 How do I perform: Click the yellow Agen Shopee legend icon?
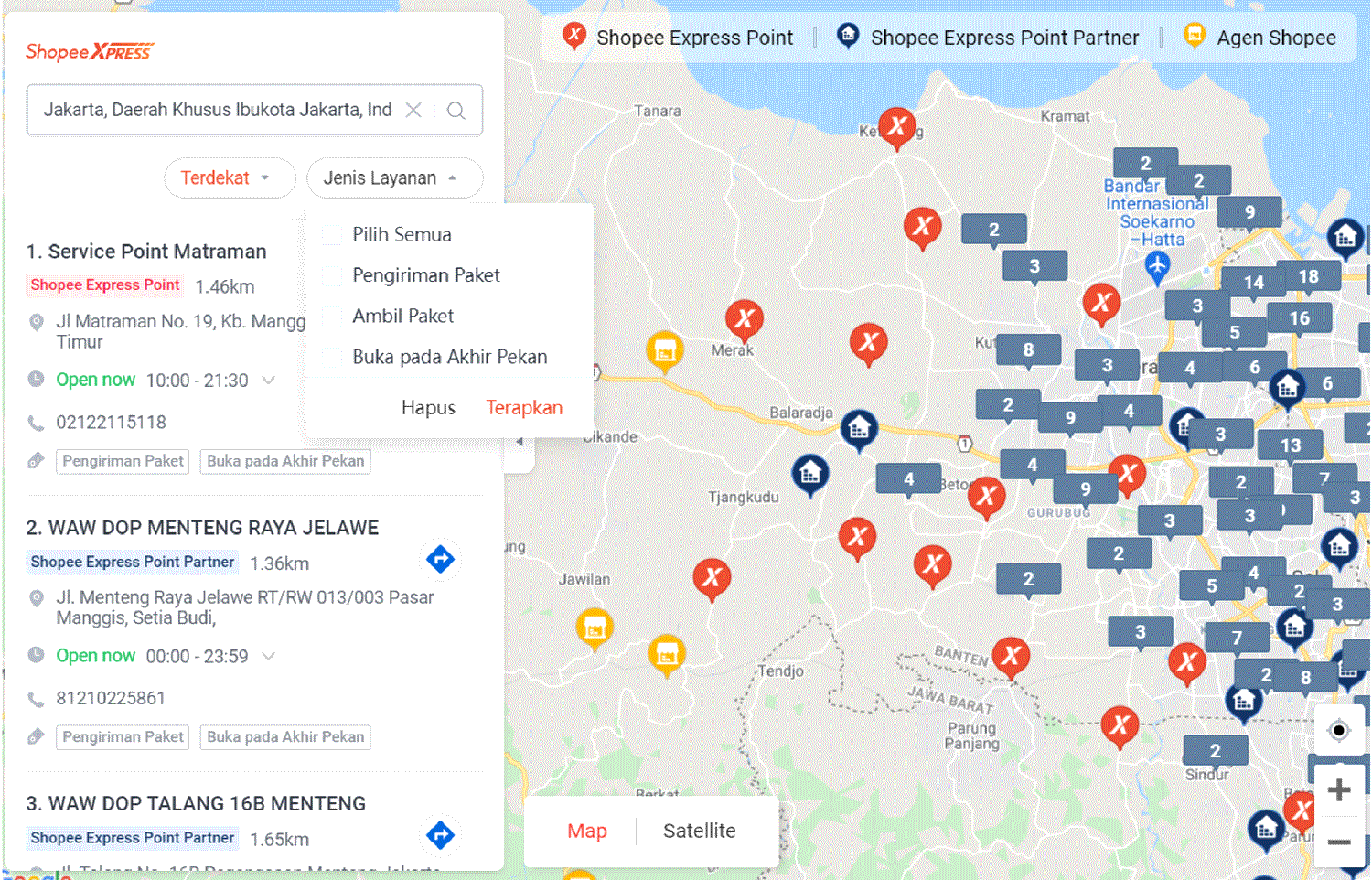[1195, 37]
